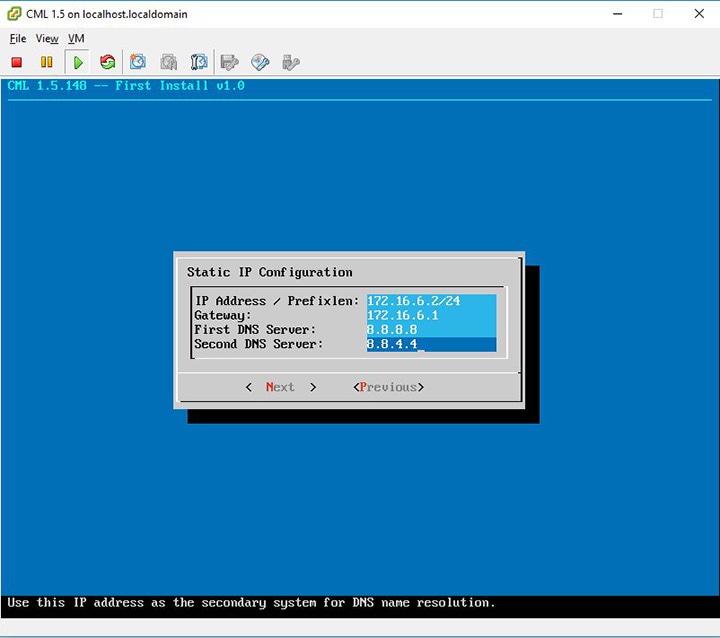Click the take snapshot toolbar icon

(138, 62)
